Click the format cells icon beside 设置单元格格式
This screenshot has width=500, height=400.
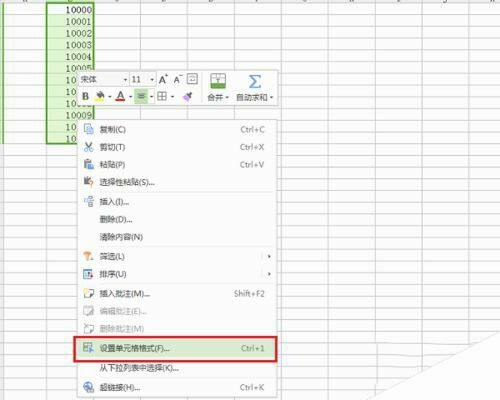(88, 348)
